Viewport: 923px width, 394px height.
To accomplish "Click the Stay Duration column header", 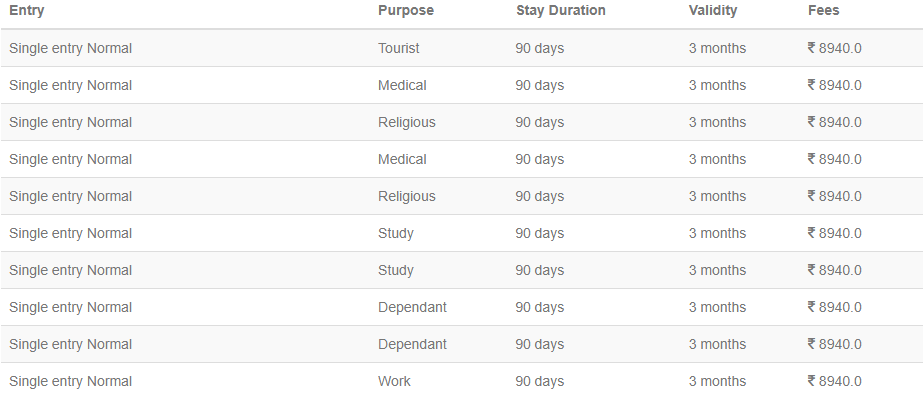I will [x=560, y=11].
